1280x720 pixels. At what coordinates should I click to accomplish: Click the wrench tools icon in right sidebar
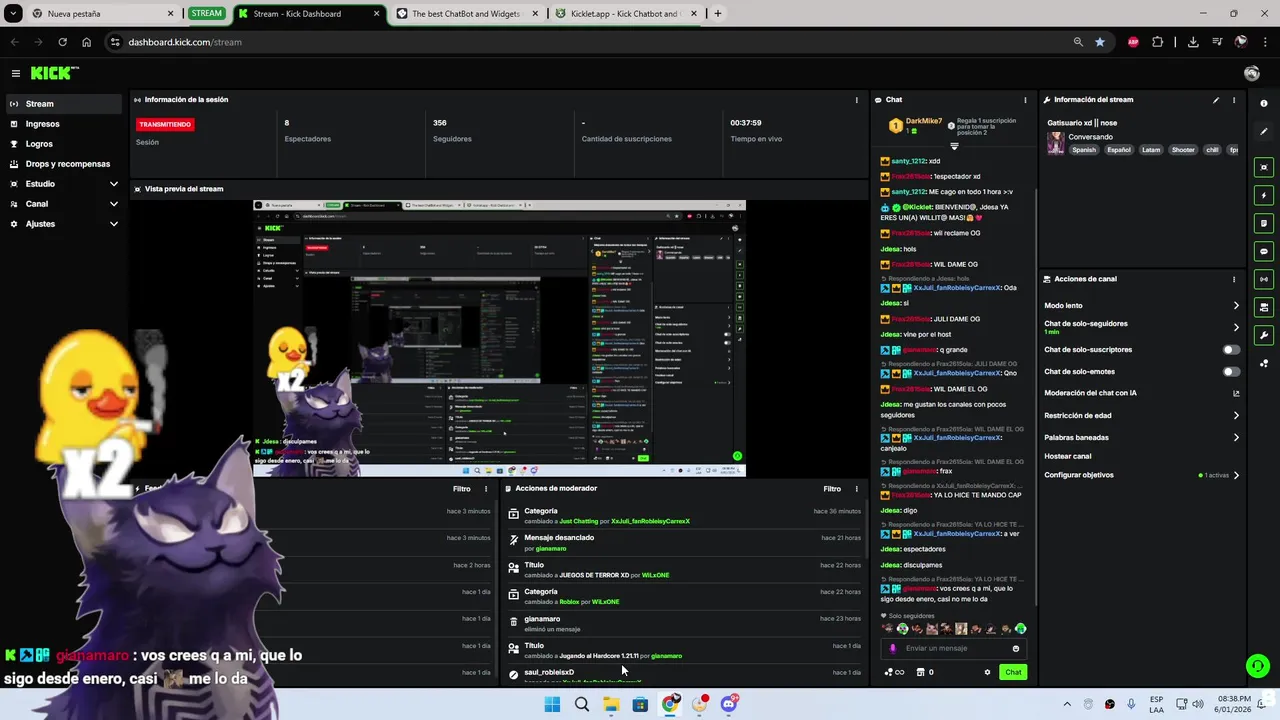click(x=1264, y=335)
